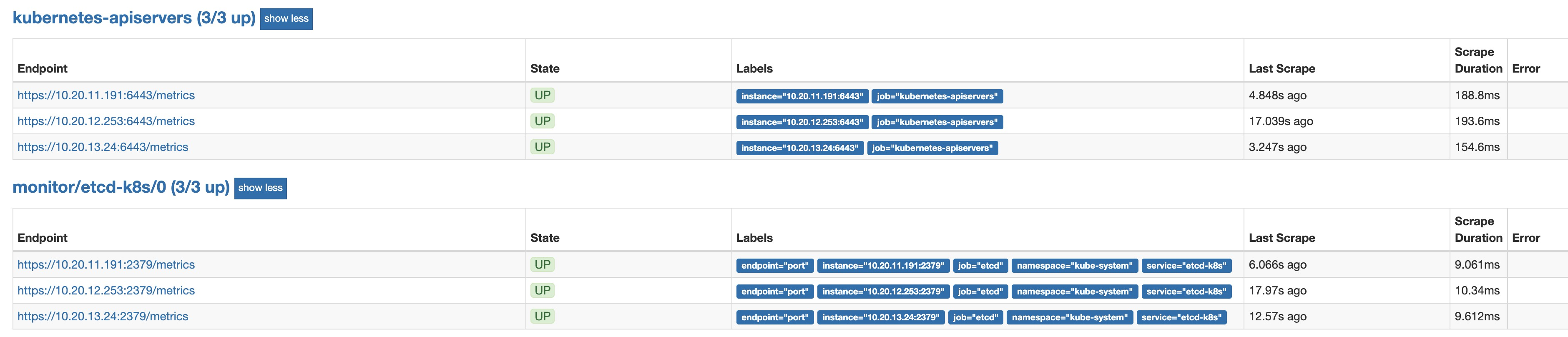Select the 154.6ms scrape duration
This screenshot has width=1568, height=337.
click(x=1478, y=147)
